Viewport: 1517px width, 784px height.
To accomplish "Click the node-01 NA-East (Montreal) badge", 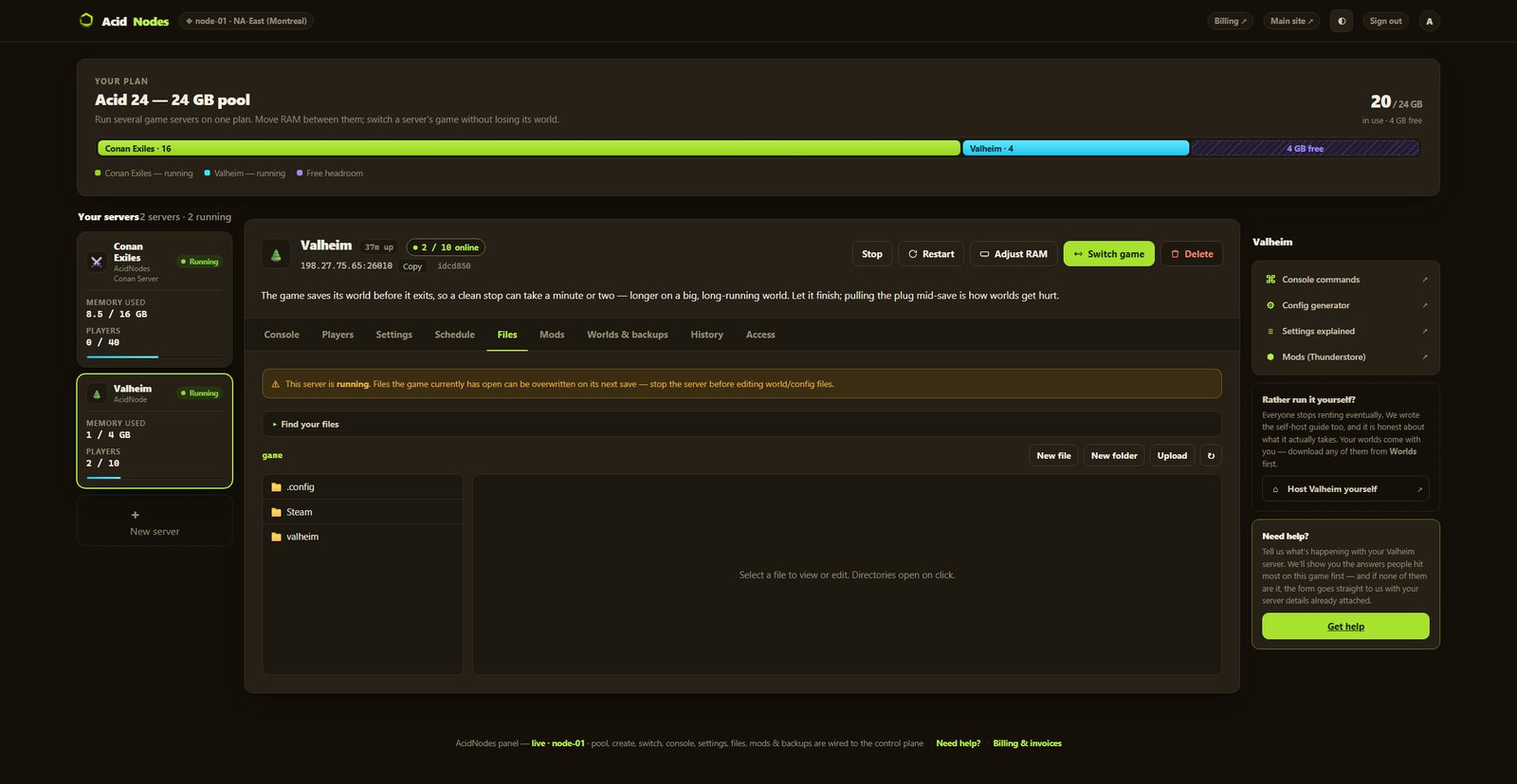I will click(x=247, y=21).
